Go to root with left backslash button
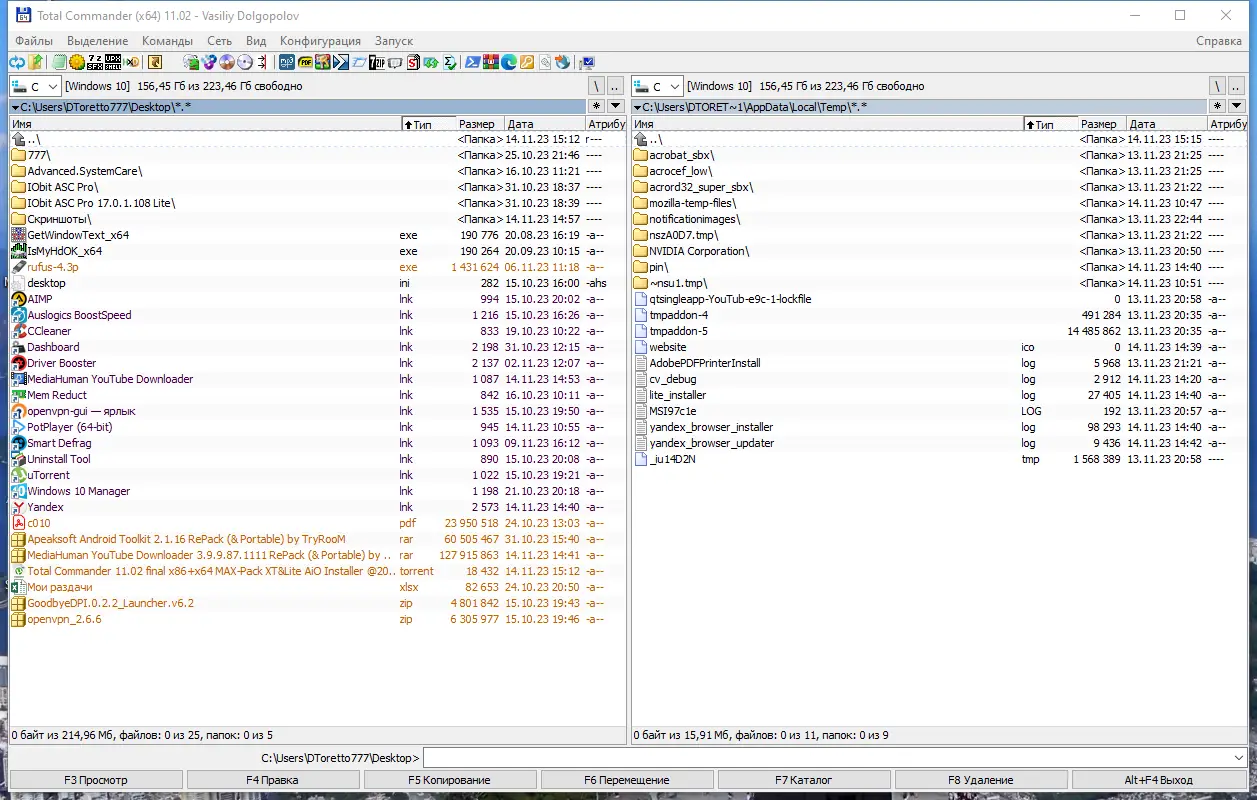The height and width of the screenshot is (800, 1257). click(x=597, y=87)
